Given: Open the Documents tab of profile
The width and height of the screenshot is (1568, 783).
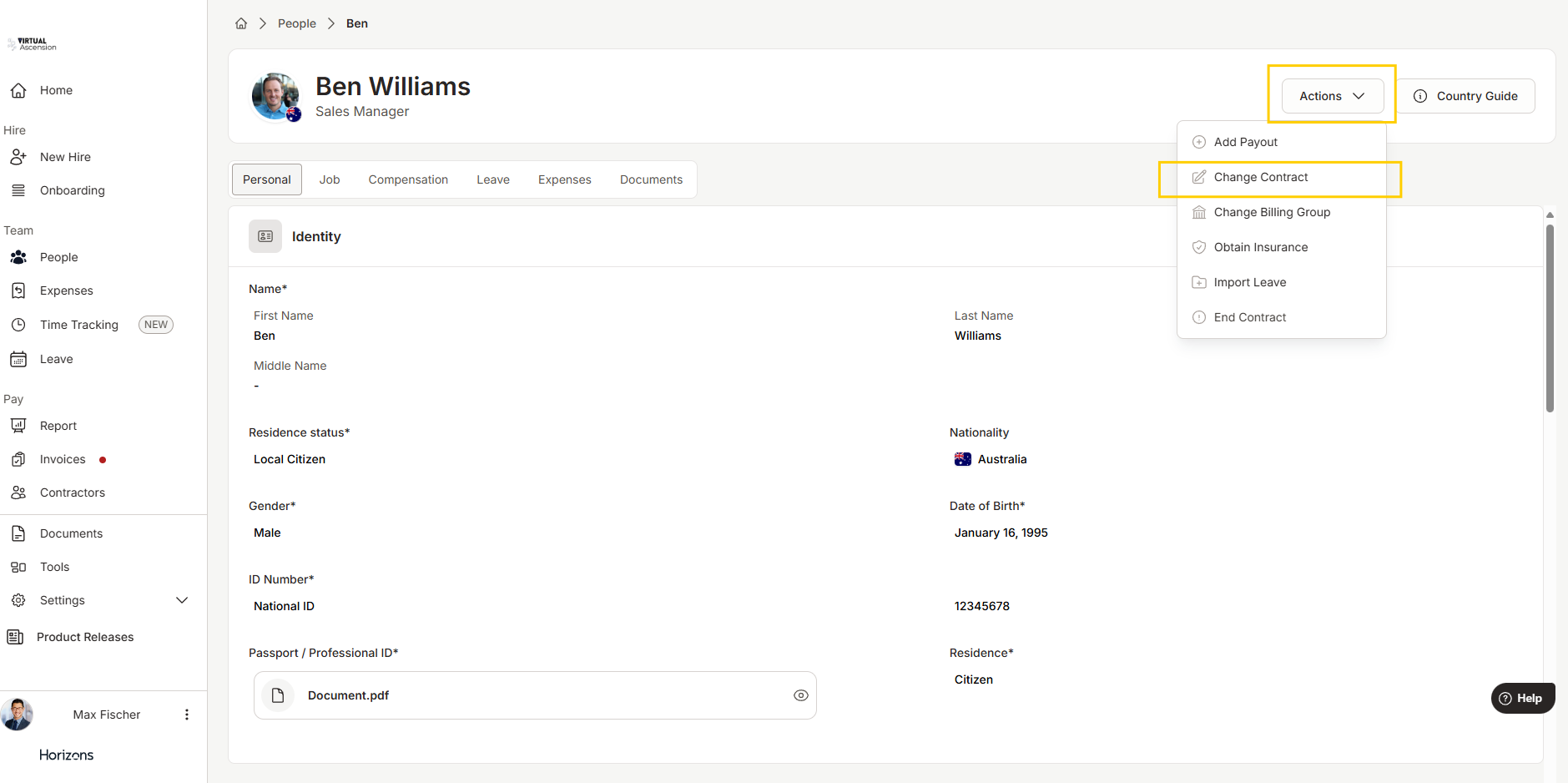Looking at the screenshot, I should 651,179.
